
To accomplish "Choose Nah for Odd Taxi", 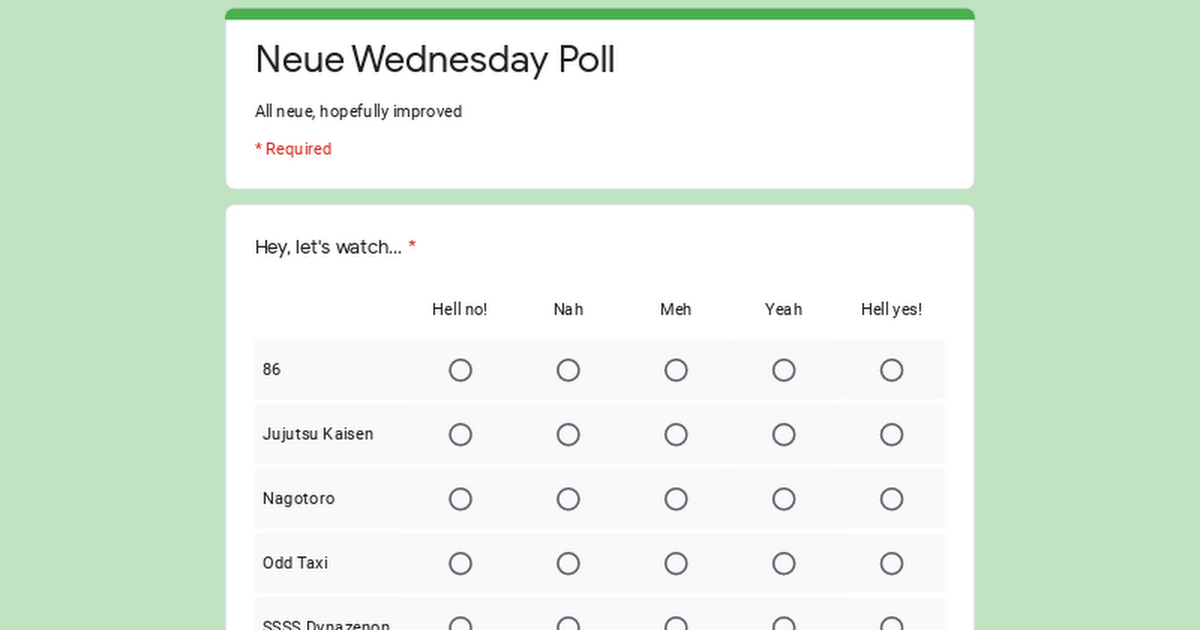I will click(568, 563).
